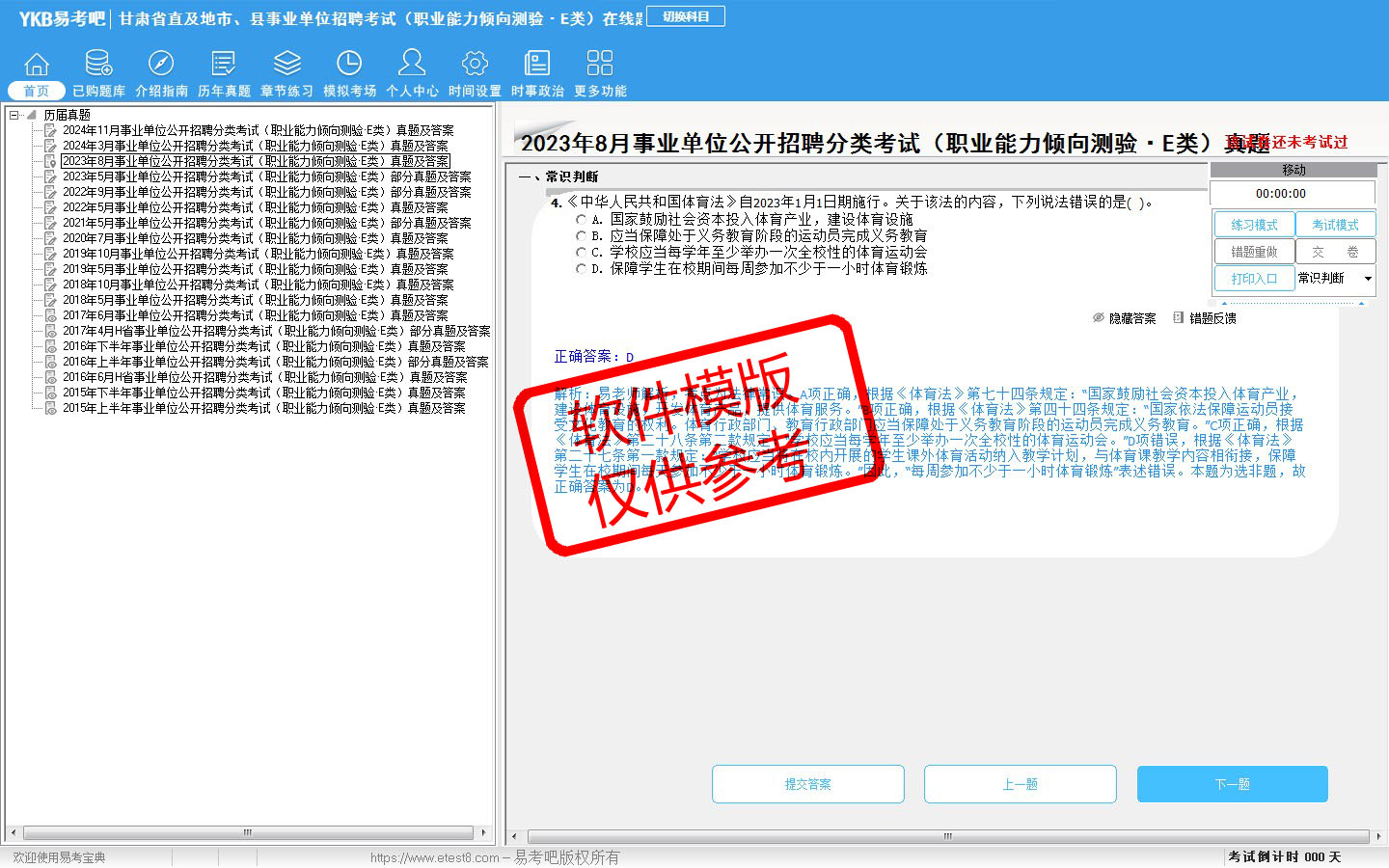Screen dimensions: 1389x868
Task: Toggle 隐藏答案 to hide the answer
Action: pyautogui.click(x=1124, y=318)
